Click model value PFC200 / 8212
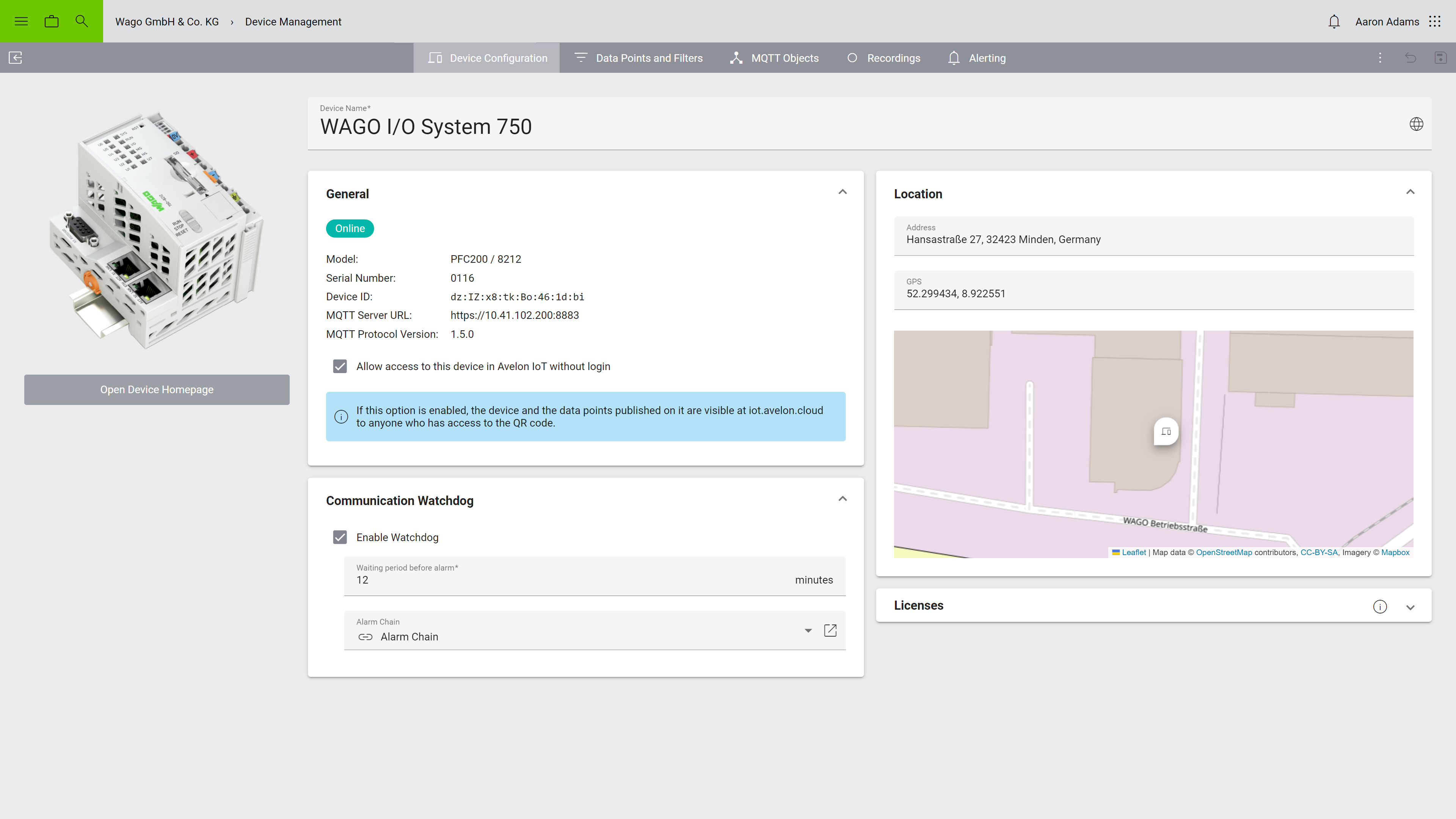1456x819 pixels. (485, 259)
